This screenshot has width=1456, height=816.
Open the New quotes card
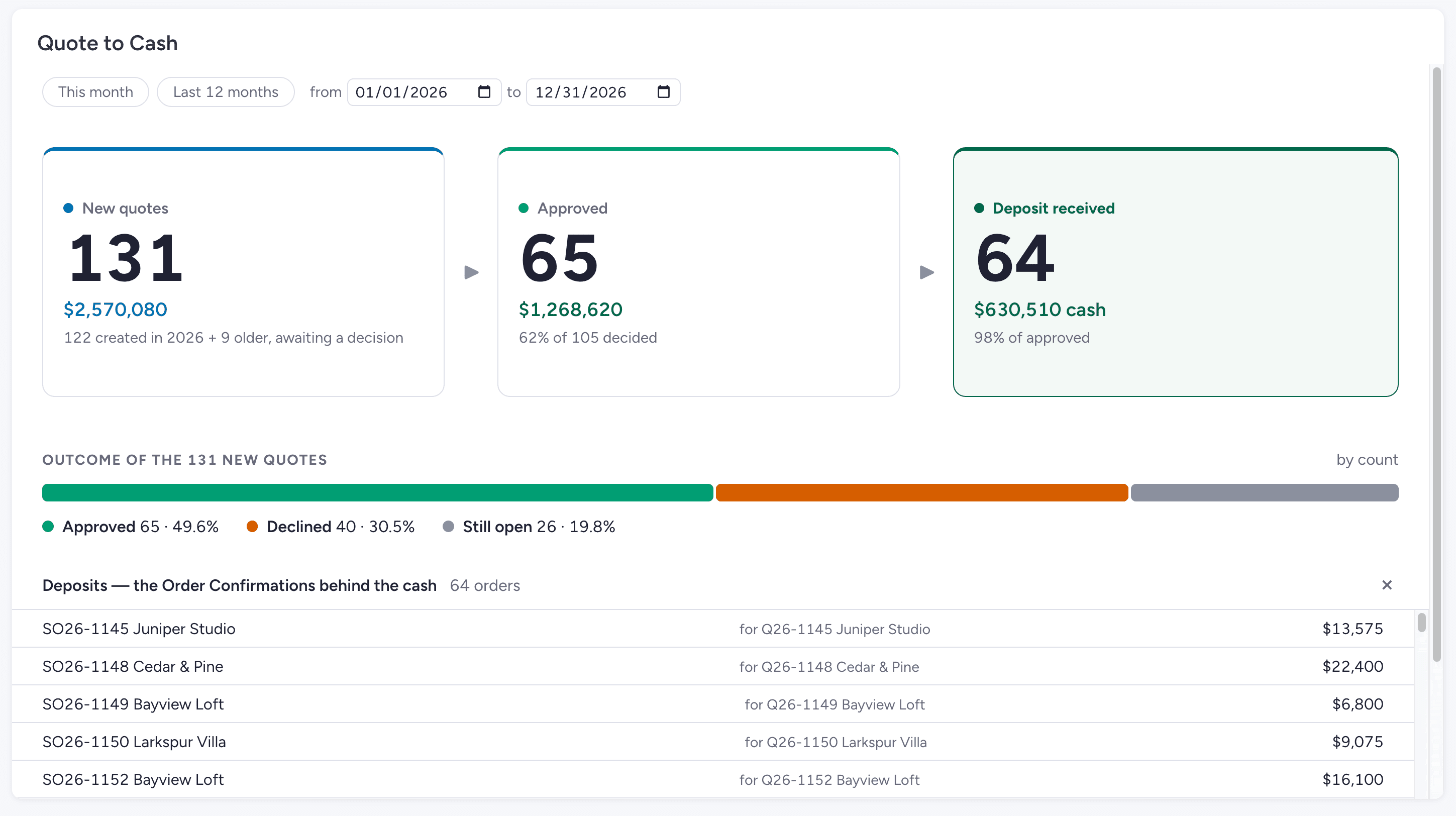[243, 272]
